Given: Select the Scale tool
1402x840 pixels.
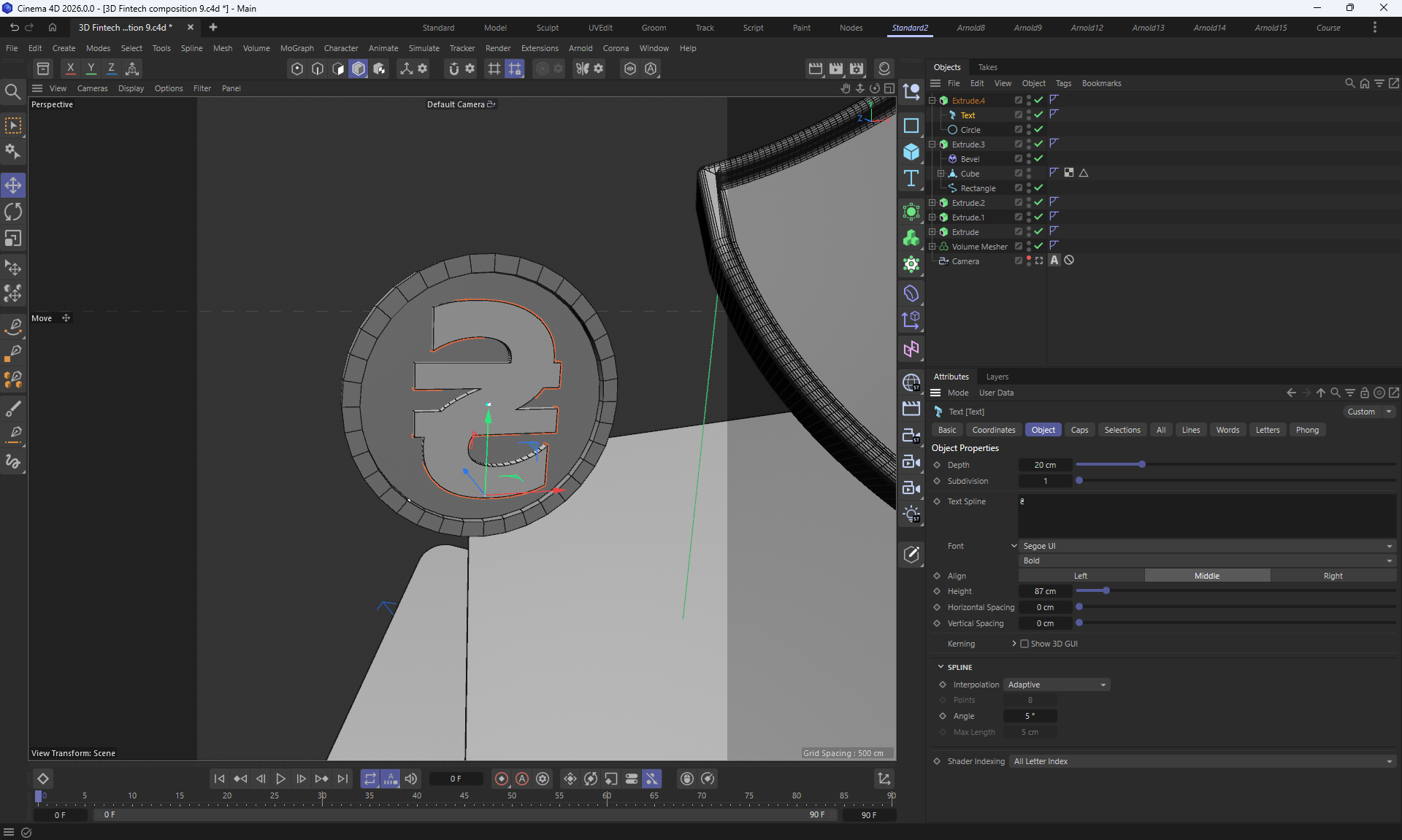Looking at the screenshot, I should (x=13, y=239).
